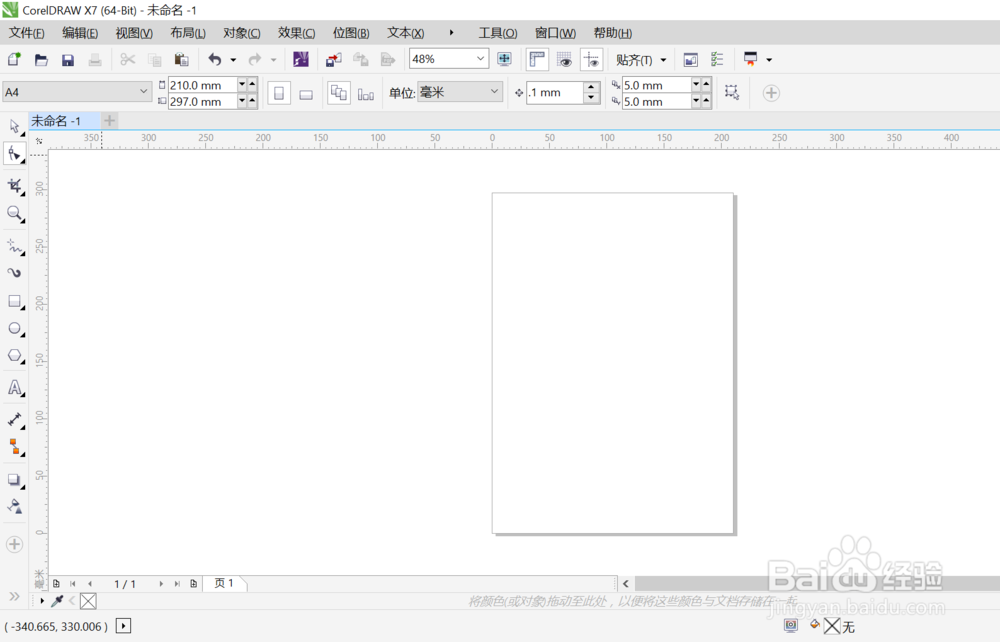This screenshot has height=642, width=1000.
Task: Select the Drop Shadow tool
Action: [x=14, y=479]
